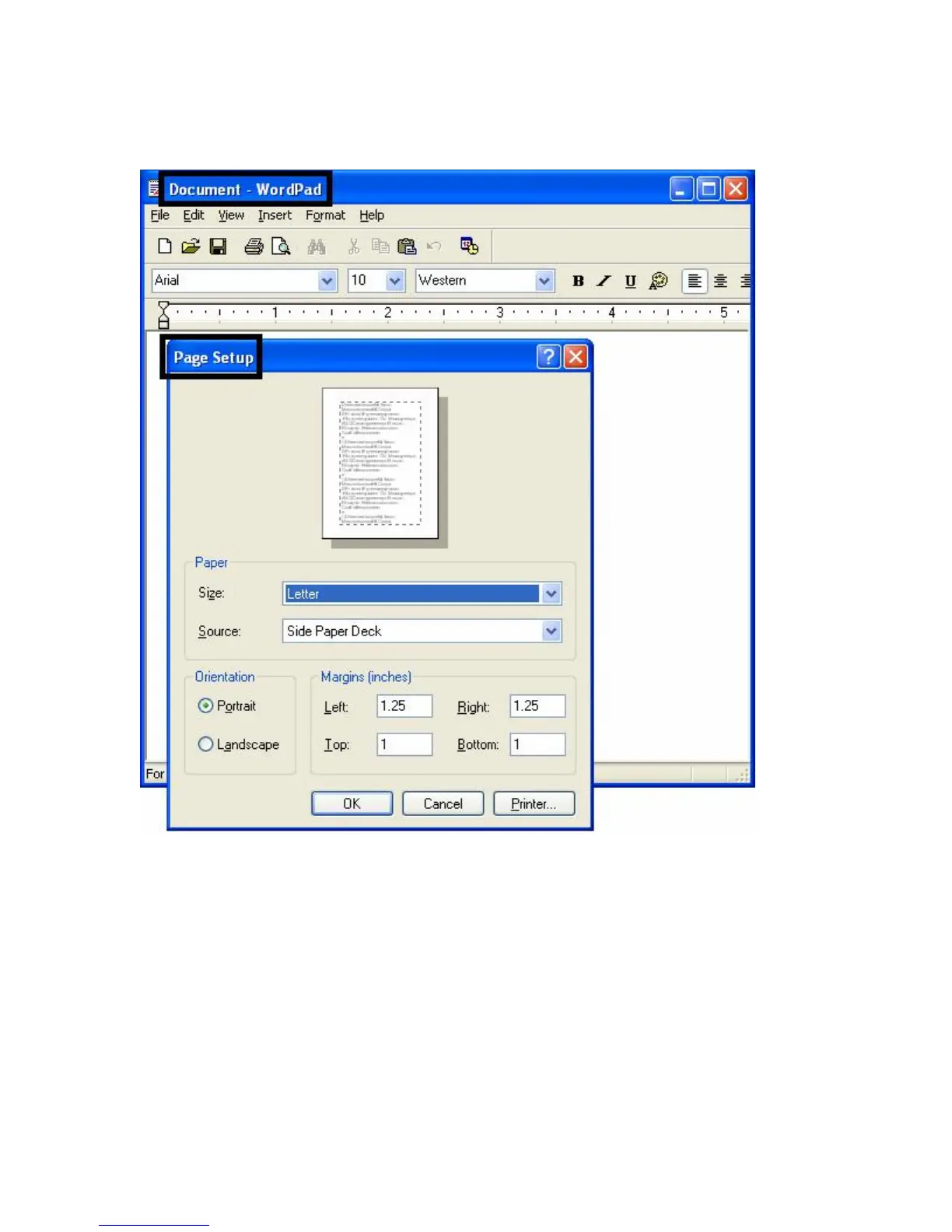952x1232 pixels.
Task: Click the New document icon in WordPad toolbar
Action: tap(164, 247)
